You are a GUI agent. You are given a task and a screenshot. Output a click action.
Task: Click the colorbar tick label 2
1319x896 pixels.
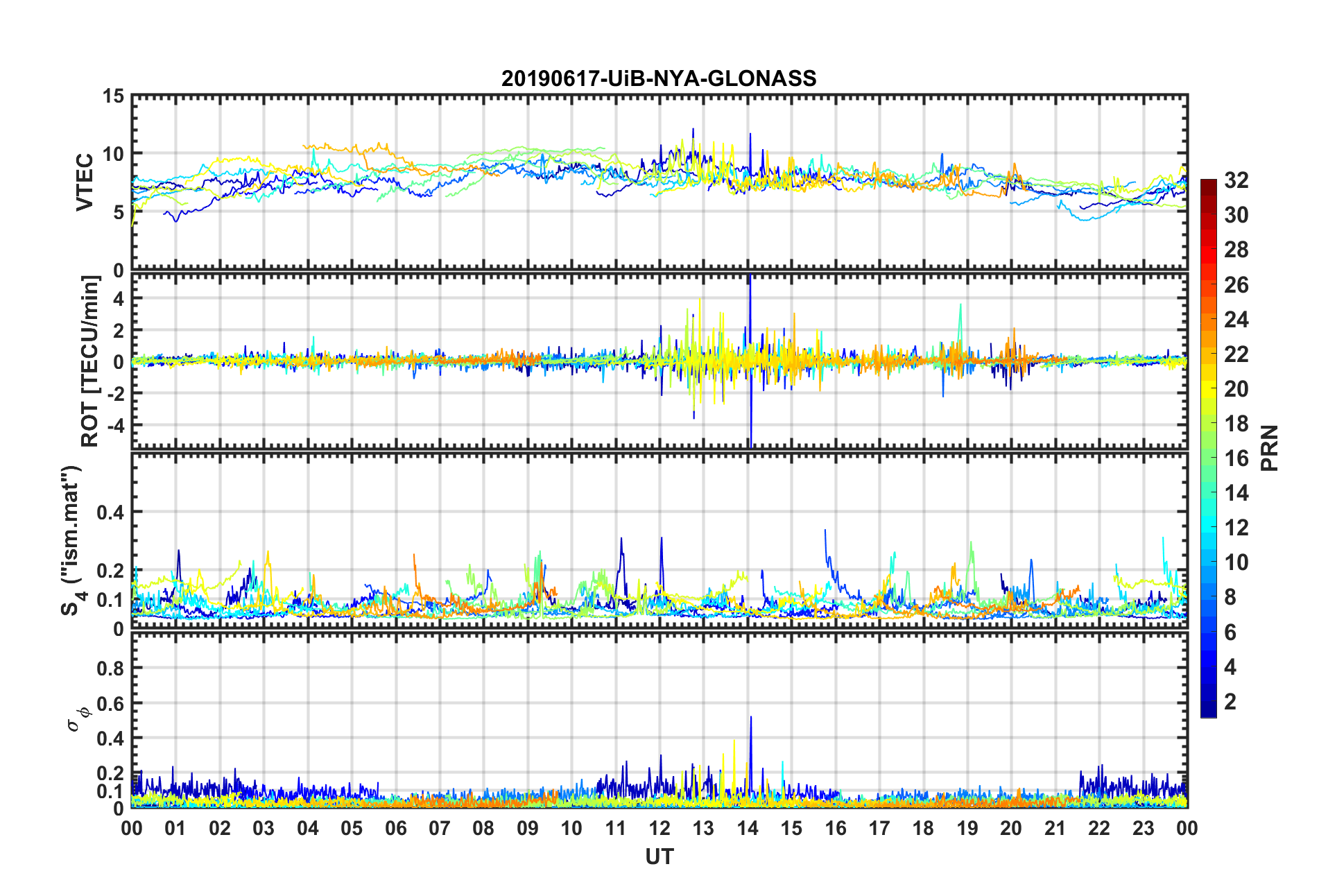pyautogui.click(x=1230, y=701)
